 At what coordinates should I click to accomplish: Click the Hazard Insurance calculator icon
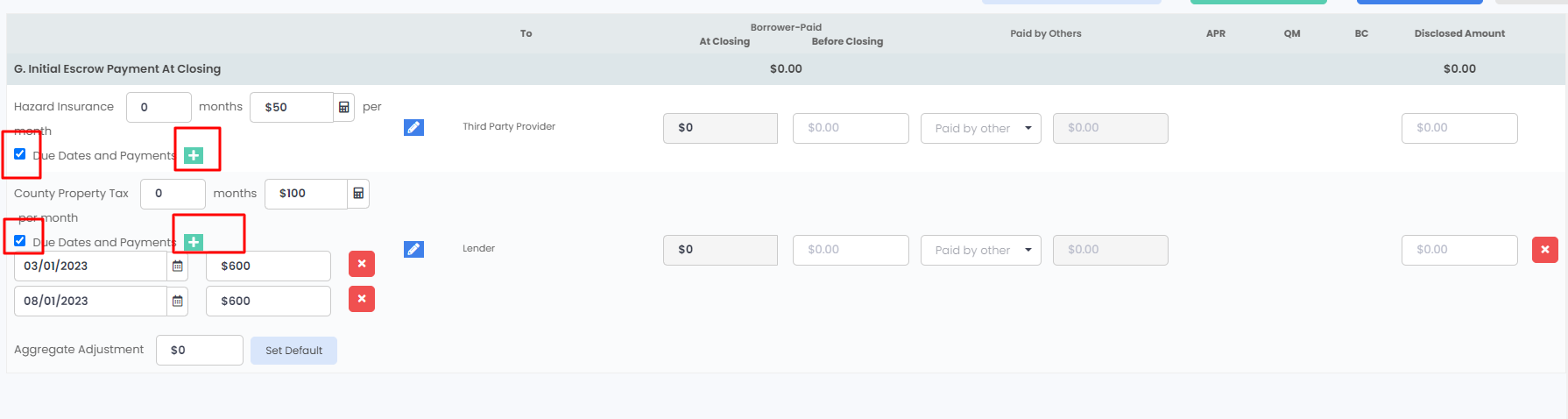point(344,107)
